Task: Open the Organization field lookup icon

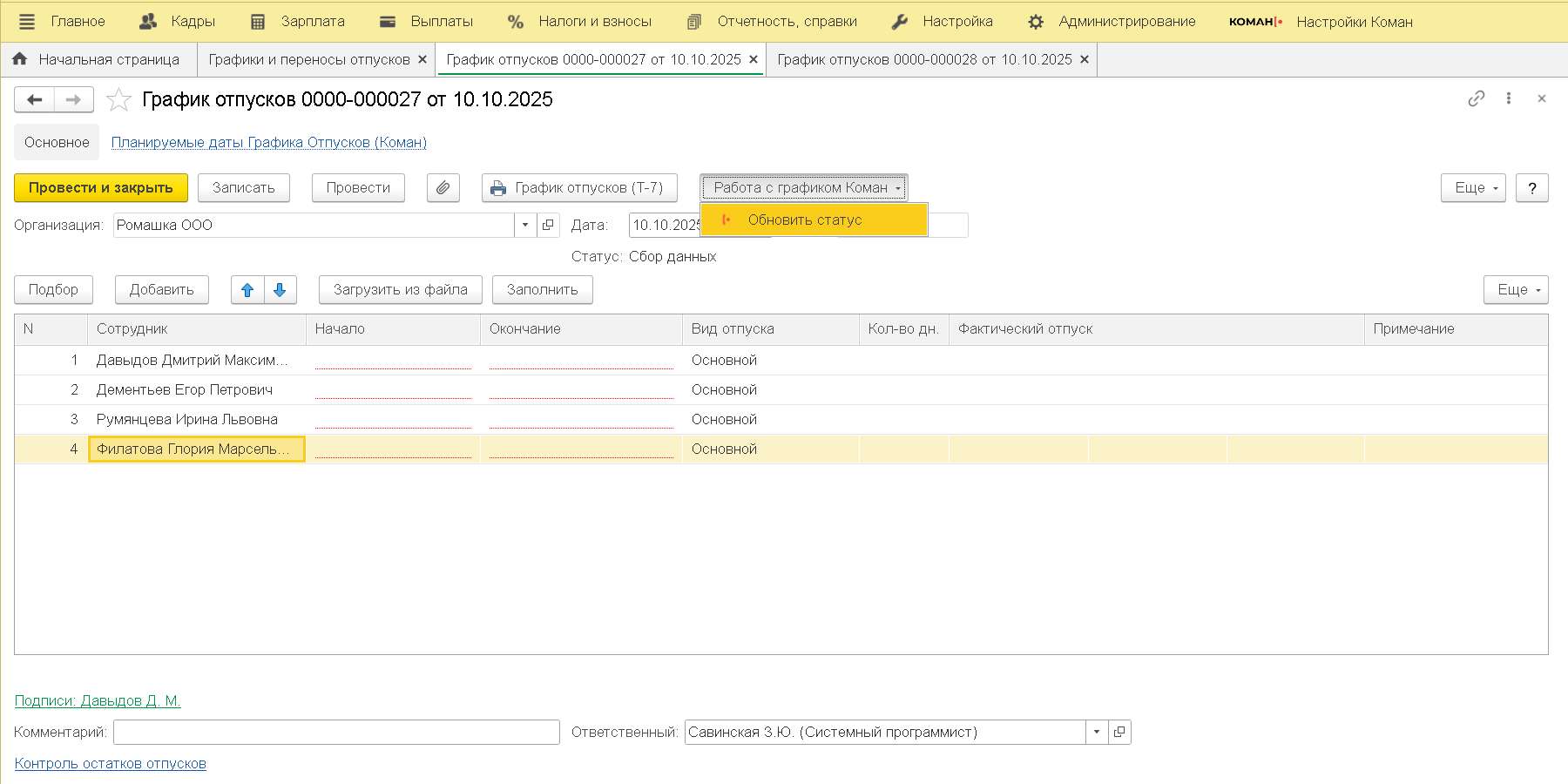Action: coord(548,226)
